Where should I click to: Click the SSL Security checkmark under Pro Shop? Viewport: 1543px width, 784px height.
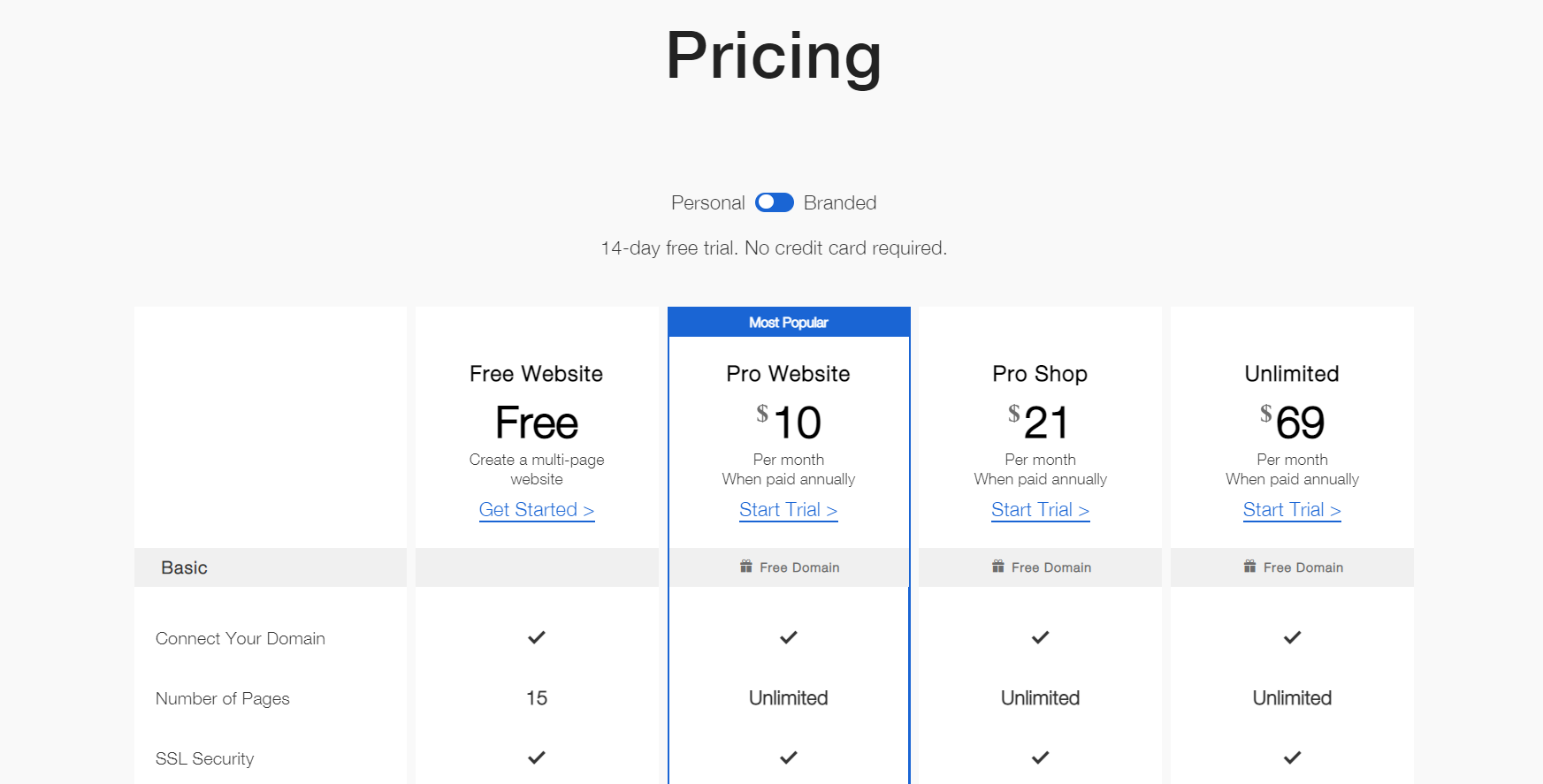1040,757
